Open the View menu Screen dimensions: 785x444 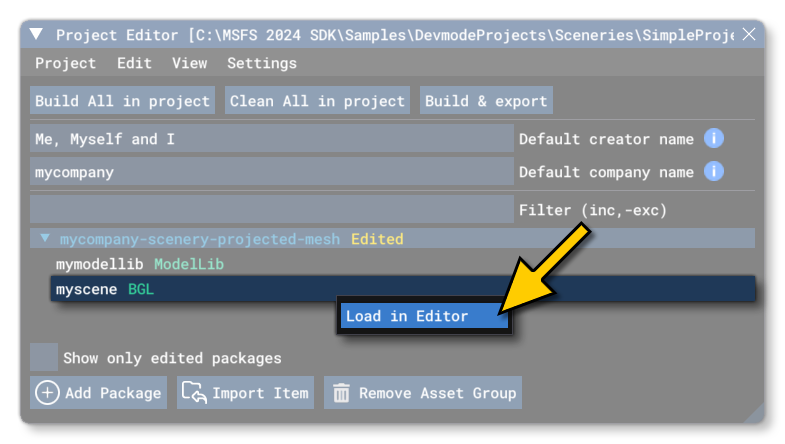(189, 63)
